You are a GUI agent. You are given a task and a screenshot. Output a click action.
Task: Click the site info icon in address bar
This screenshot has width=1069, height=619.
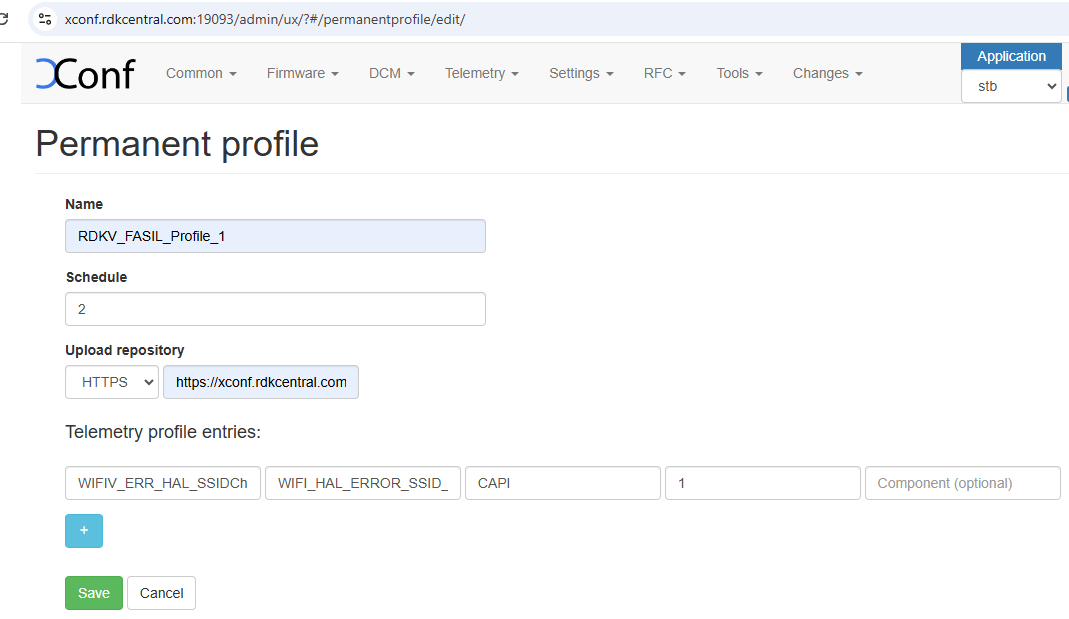click(44, 19)
